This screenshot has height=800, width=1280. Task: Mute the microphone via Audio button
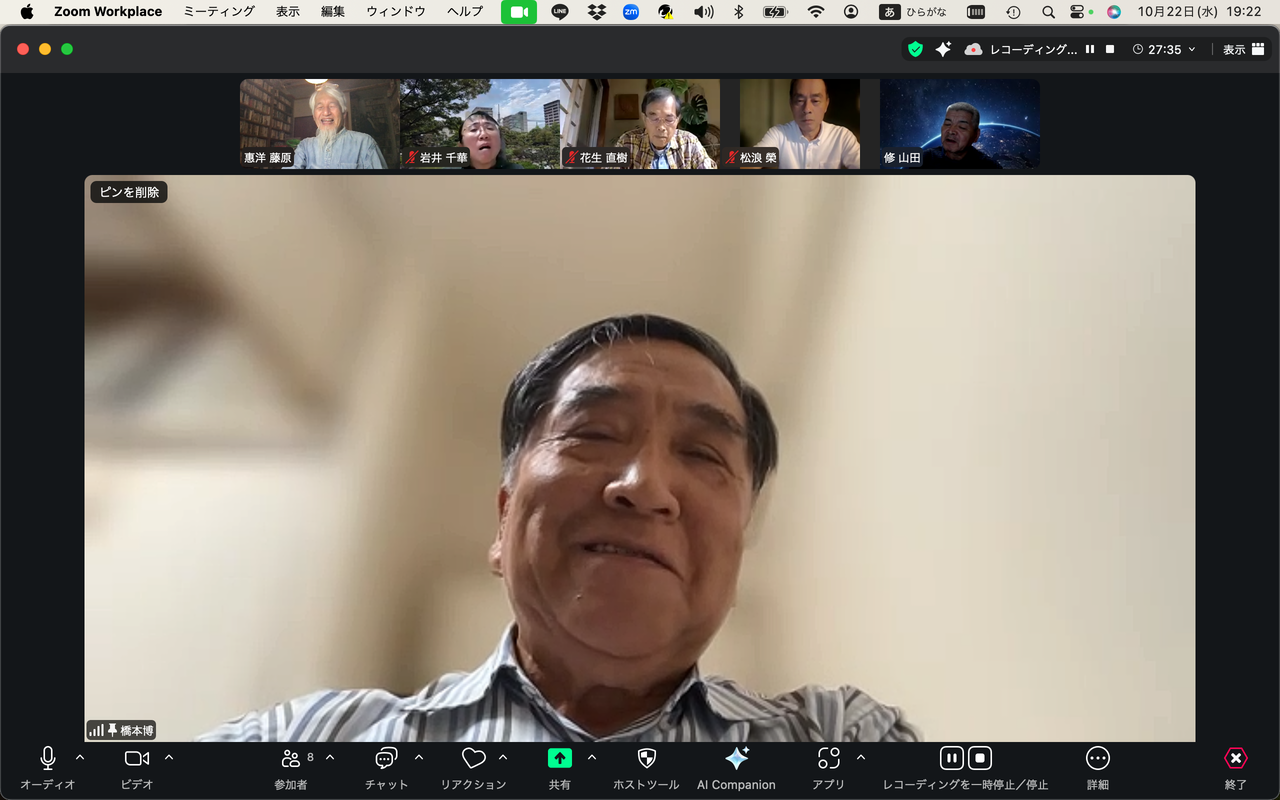coord(47,767)
